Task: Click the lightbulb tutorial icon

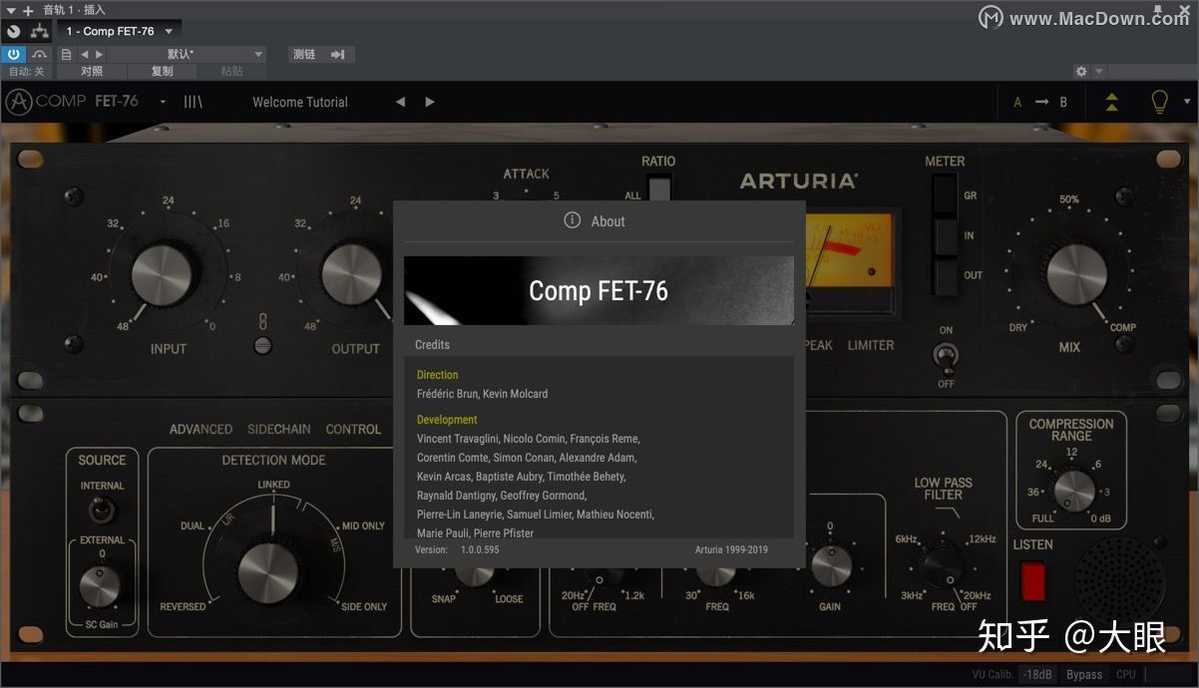Action: tap(1159, 102)
